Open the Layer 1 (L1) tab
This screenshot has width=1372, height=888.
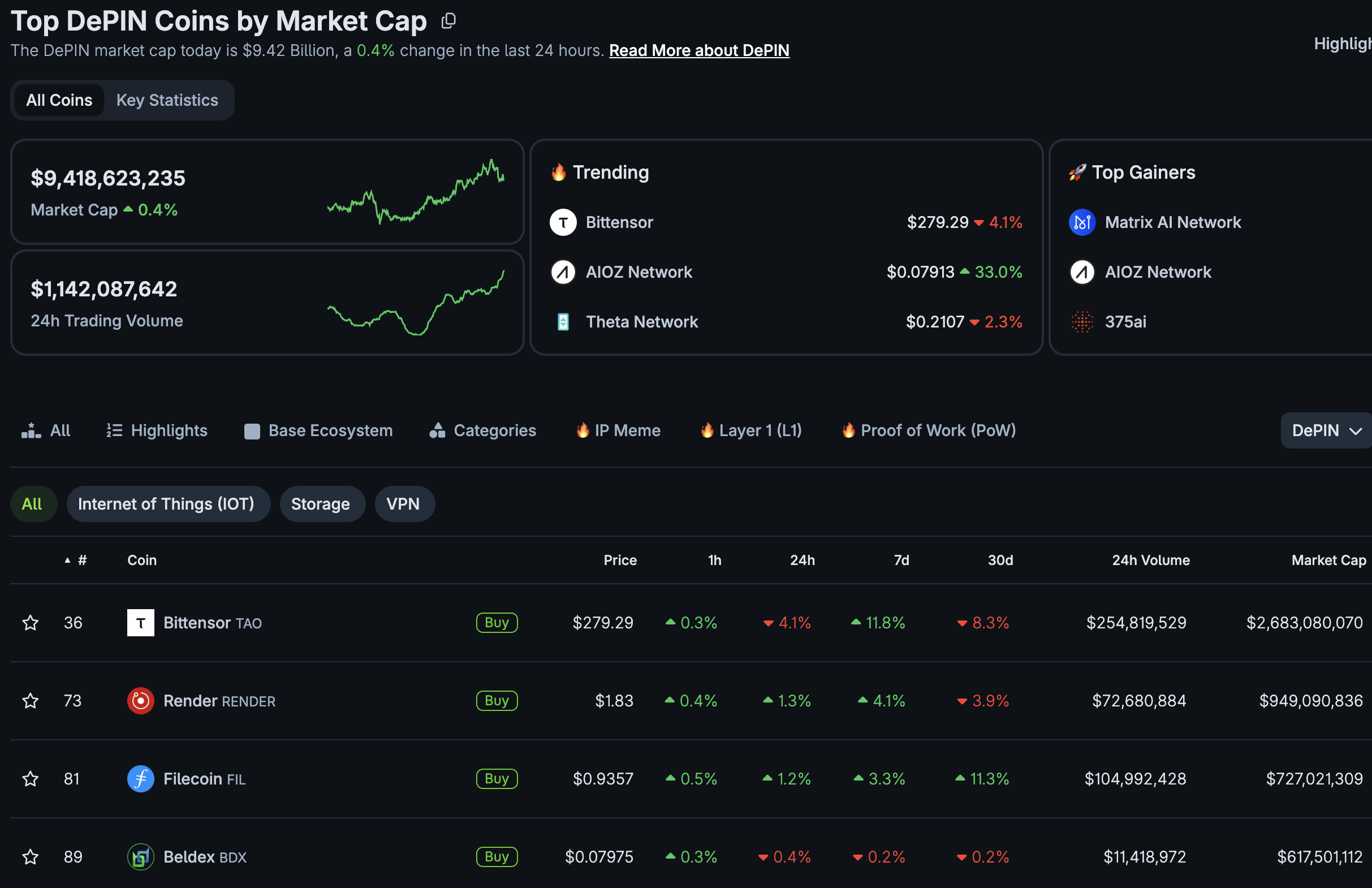750,430
